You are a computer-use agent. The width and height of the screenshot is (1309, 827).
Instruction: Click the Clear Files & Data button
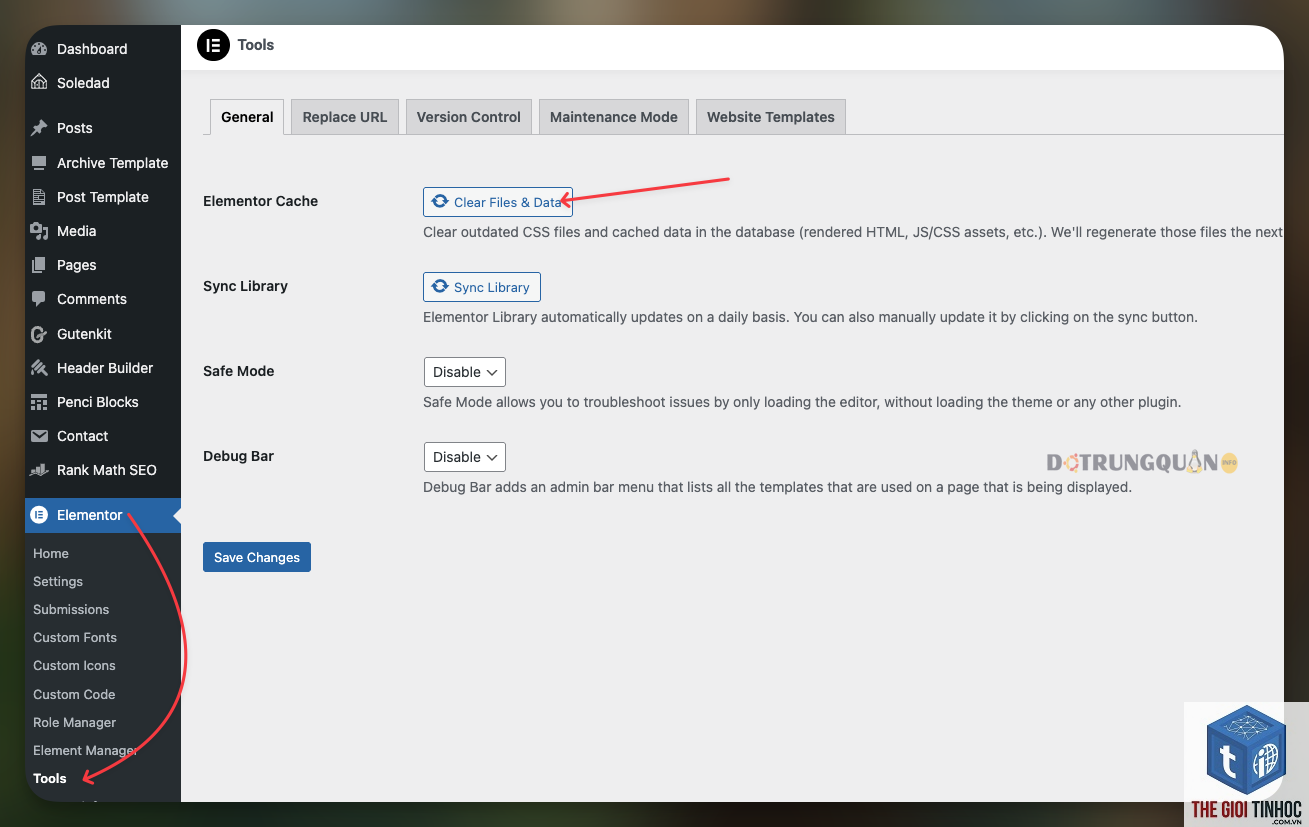[498, 202]
